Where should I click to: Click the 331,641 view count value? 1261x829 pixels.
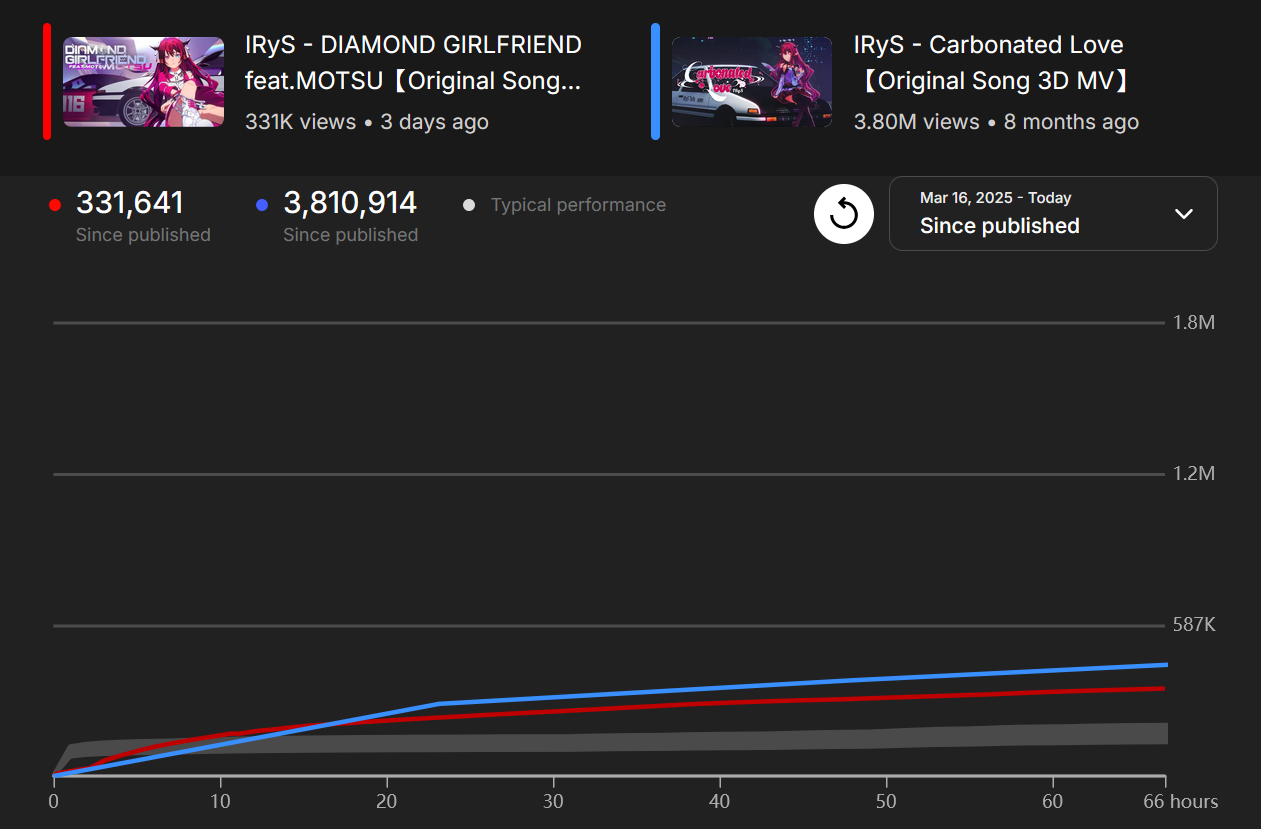click(130, 203)
